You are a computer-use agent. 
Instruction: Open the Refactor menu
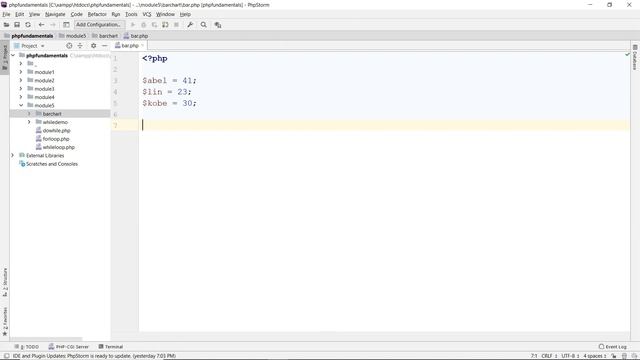coord(97,14)
